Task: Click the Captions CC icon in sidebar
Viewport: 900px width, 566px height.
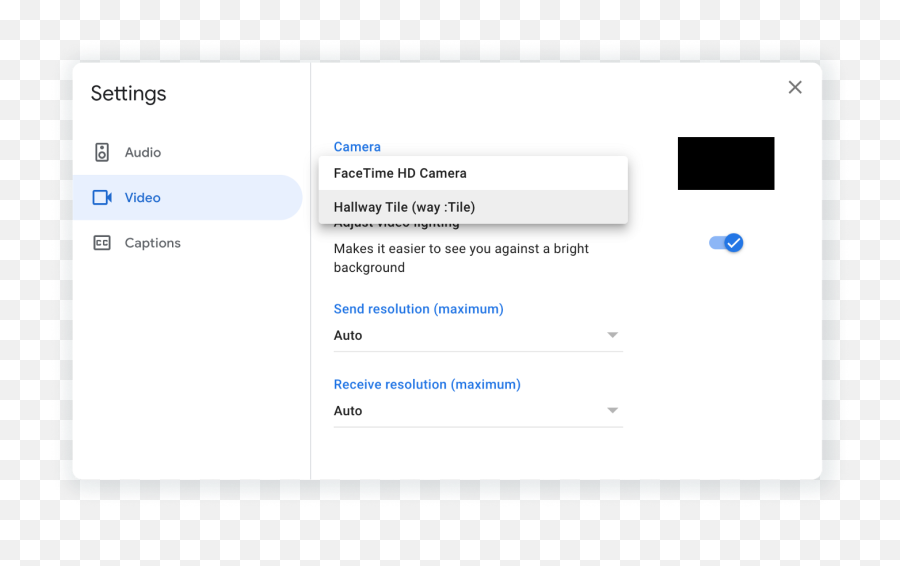Action: tap(102, 243)
